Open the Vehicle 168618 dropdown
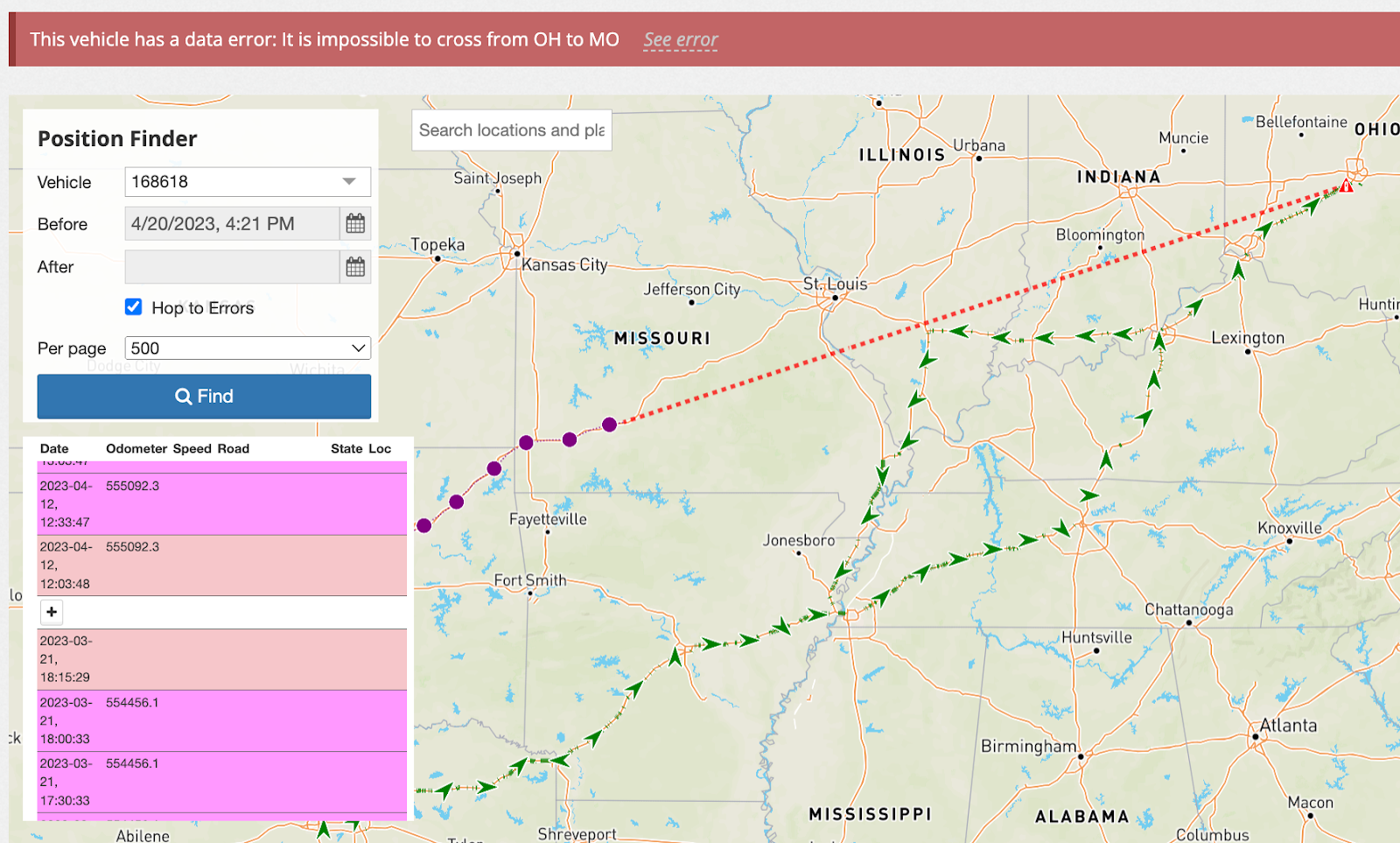The width and height of the screenshot is (1400, 843). click(x=248, y=182)
